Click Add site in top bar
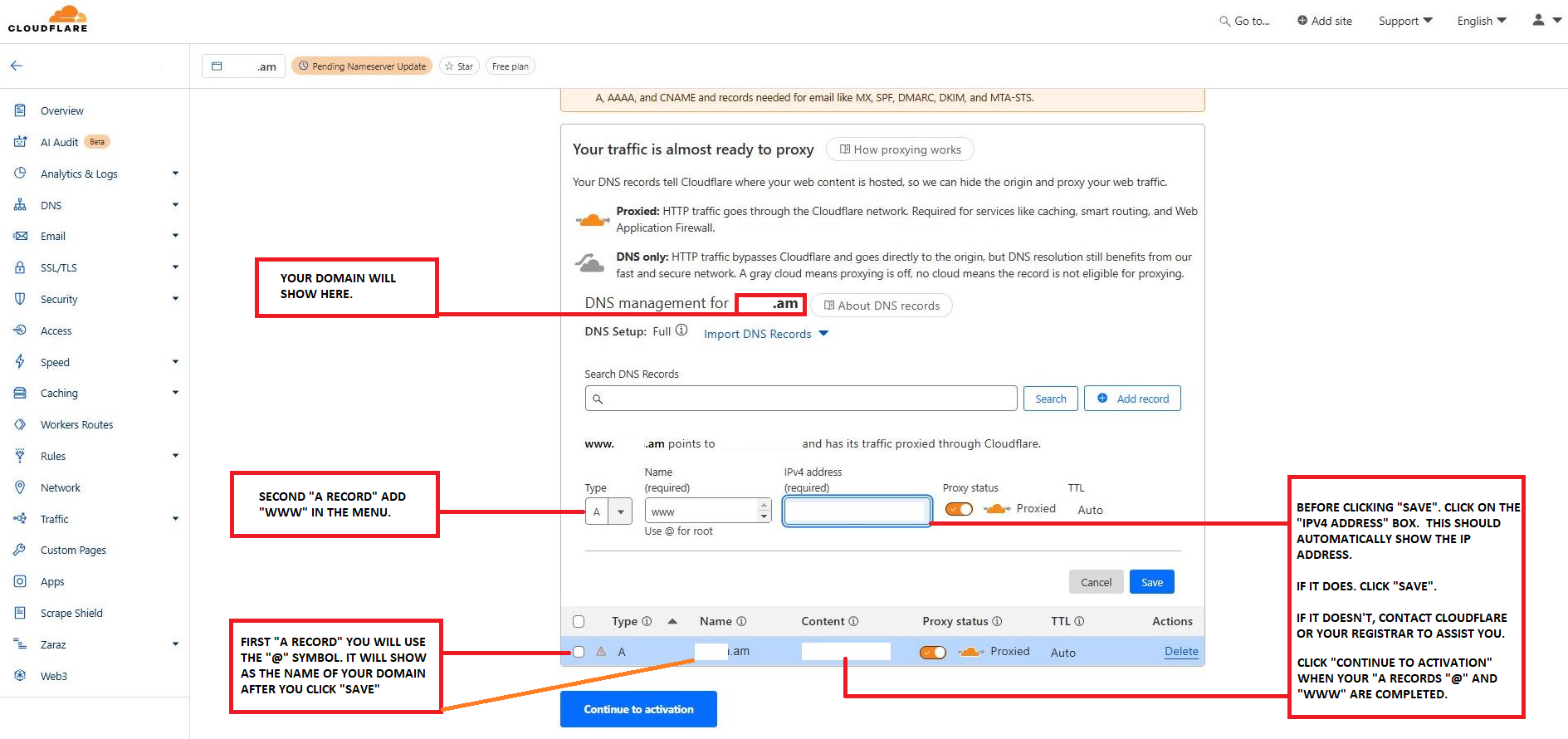 click(1325, 21)
